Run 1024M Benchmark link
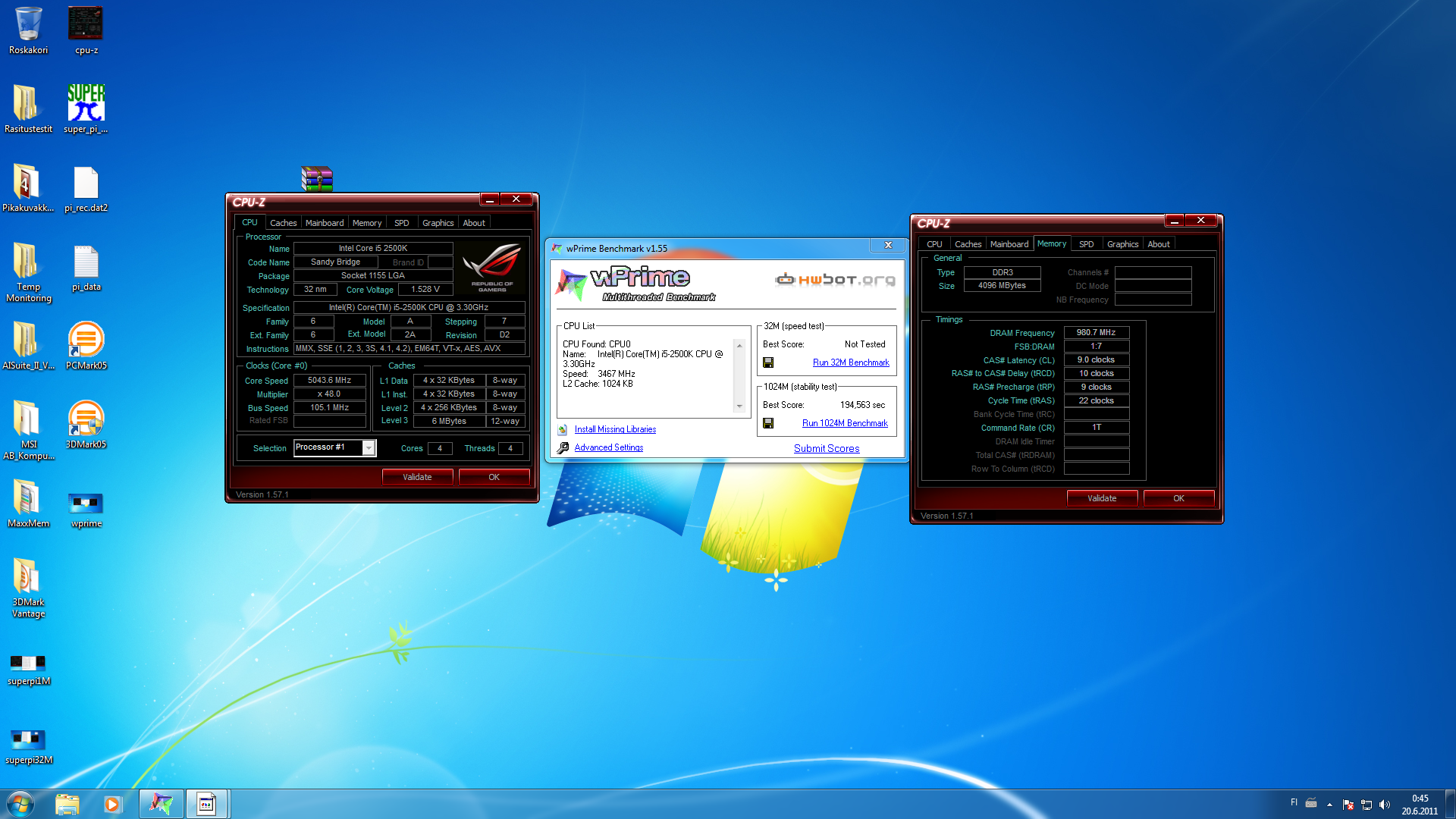 pos(845,423)
